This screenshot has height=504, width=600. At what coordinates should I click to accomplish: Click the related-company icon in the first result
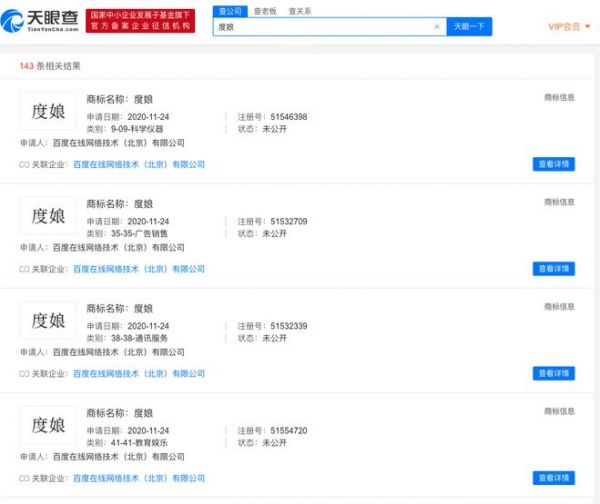pos(24,164)
